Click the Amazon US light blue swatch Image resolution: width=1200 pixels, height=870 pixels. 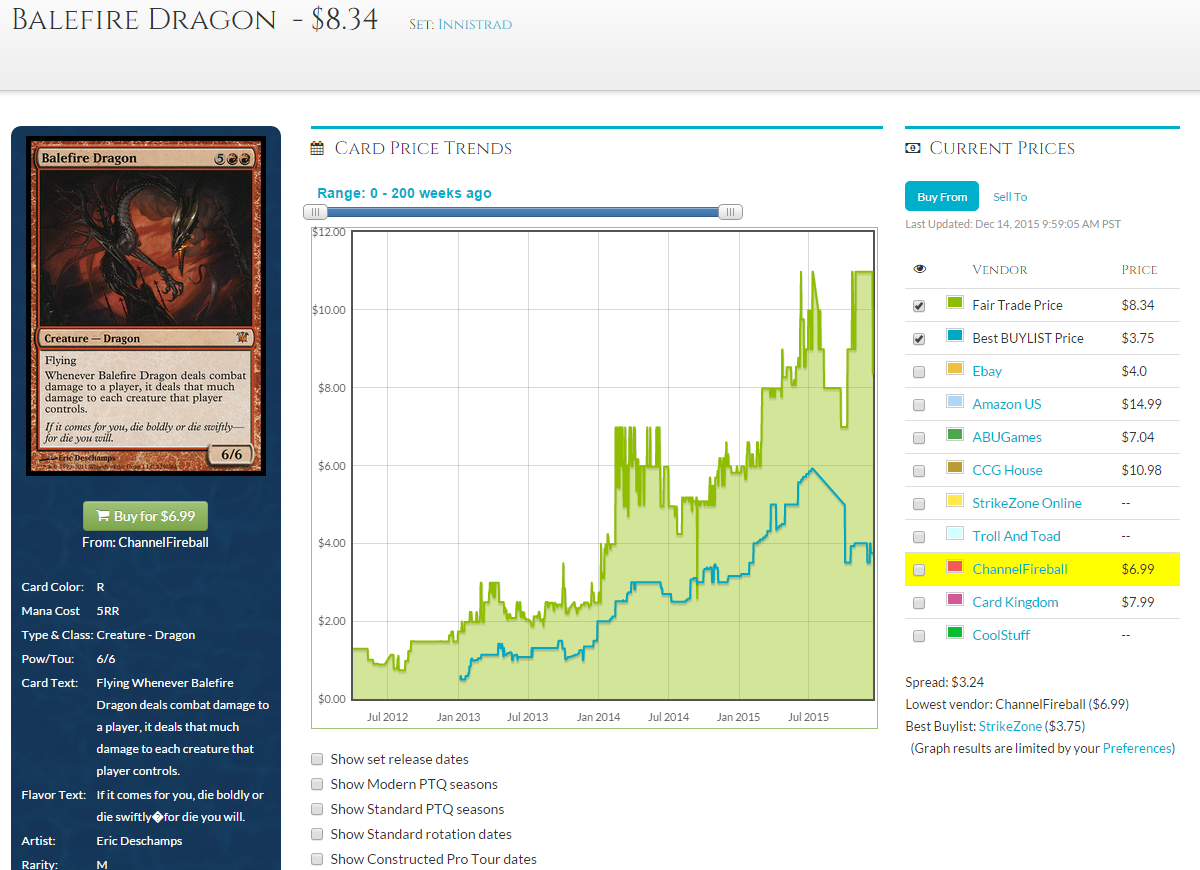pyautogui.click(x=955, y=402)
